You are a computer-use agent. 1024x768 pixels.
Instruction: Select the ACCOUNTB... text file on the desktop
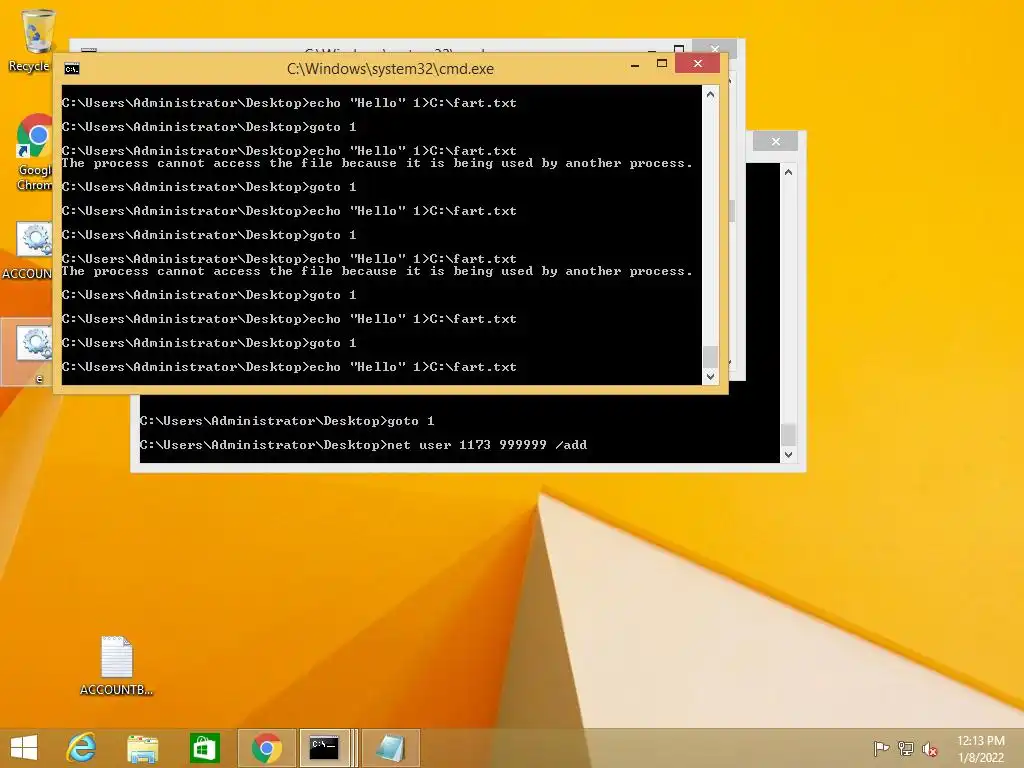(x=116, y=666)
